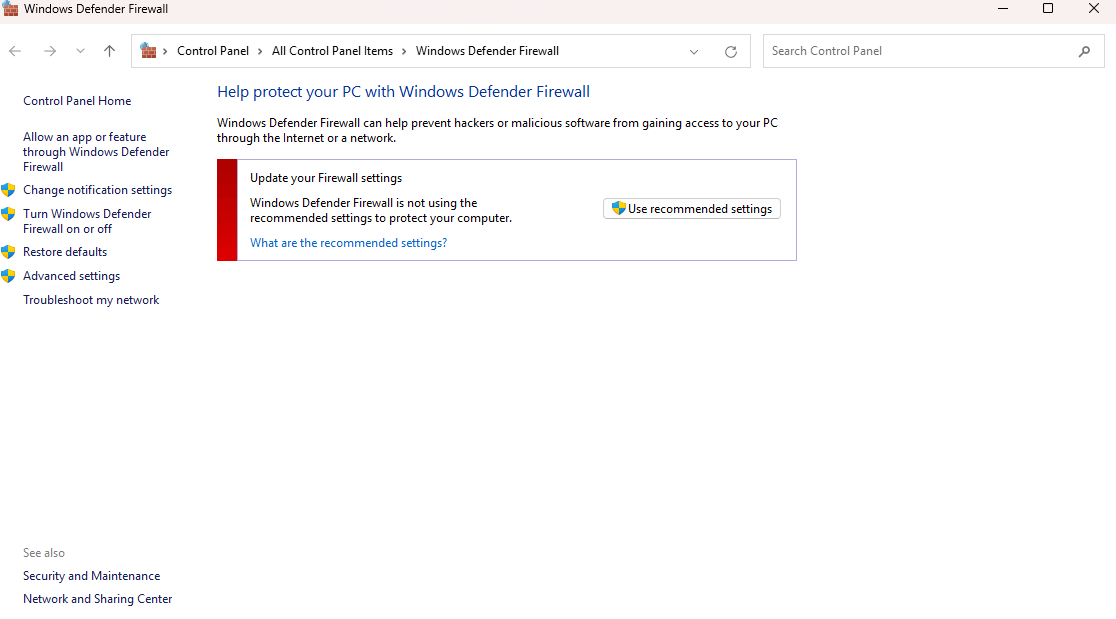Open the address bar history dropdown
The width and height of the screenshot is (1116, 619).
(694, 52)
